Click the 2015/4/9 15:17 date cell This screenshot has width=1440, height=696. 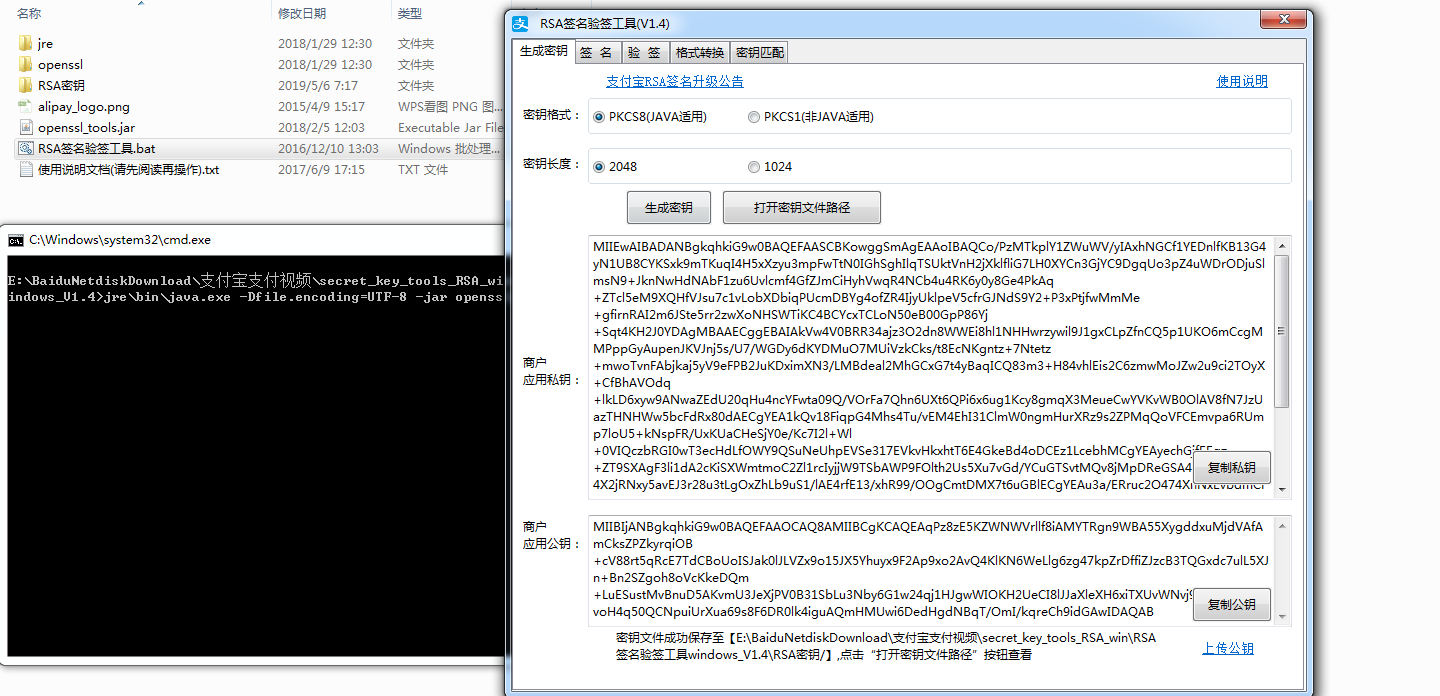(321, 107)
